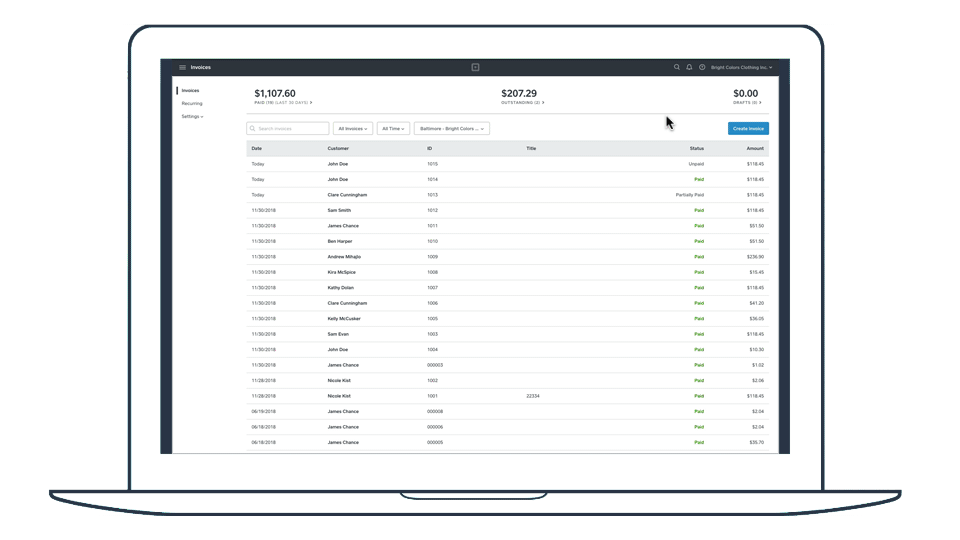Open search from the header magnifier icon
Screen dimensions: 960x540
pos(677,67)
